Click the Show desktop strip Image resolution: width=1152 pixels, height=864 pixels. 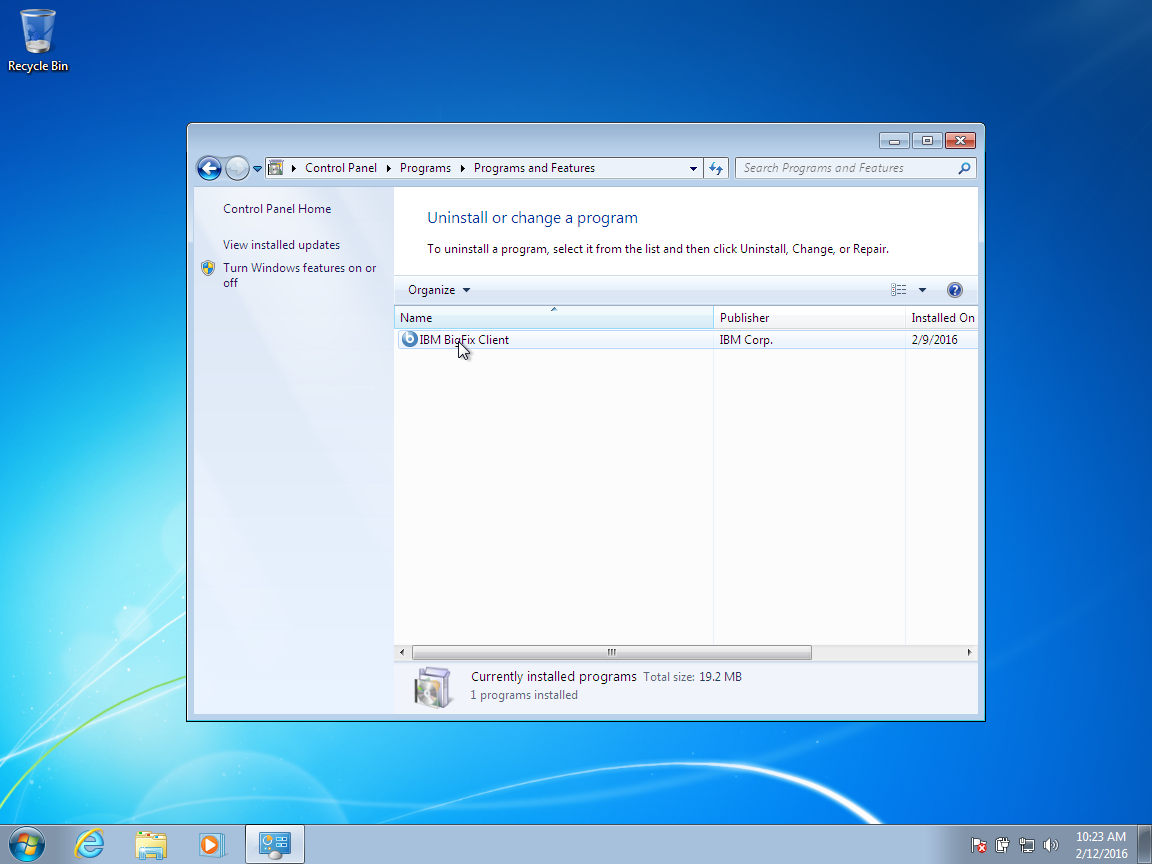click(x=1145, y=844)
